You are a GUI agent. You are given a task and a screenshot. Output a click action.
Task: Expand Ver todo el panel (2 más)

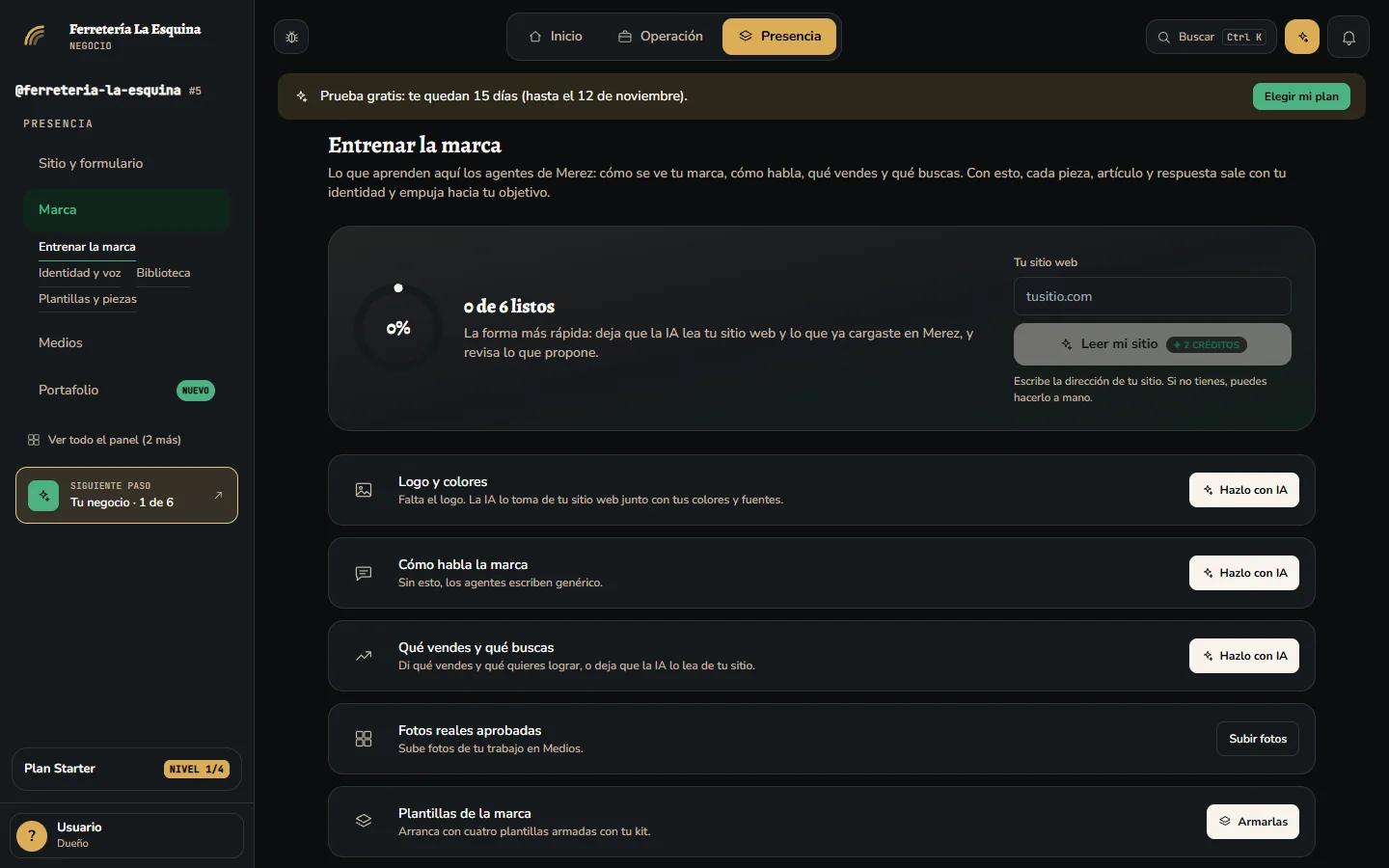pyautogui.click(x=104, y=440)
